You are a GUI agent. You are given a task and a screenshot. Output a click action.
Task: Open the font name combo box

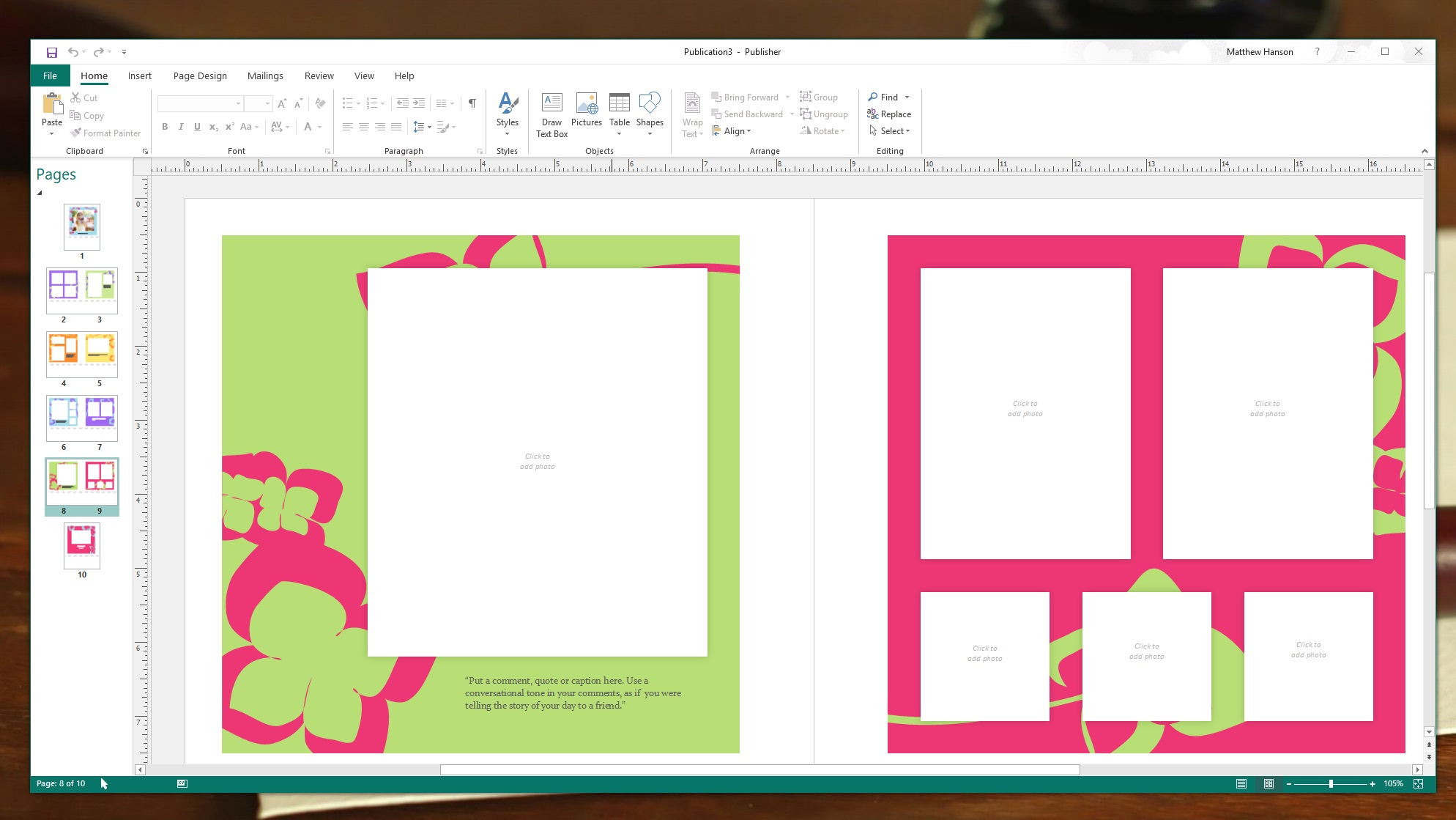200,103
